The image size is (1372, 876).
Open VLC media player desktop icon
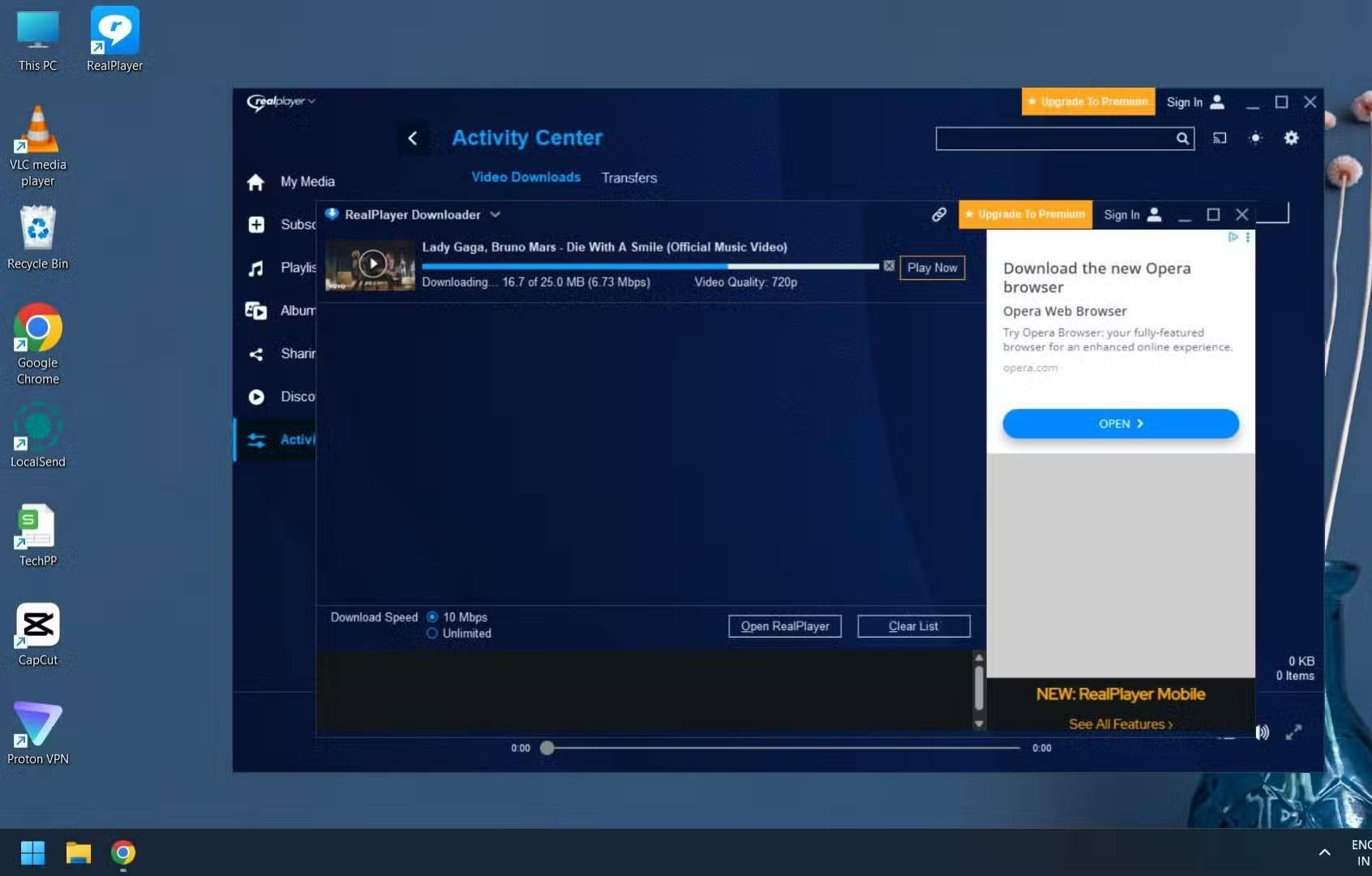[x=38, y=147]
